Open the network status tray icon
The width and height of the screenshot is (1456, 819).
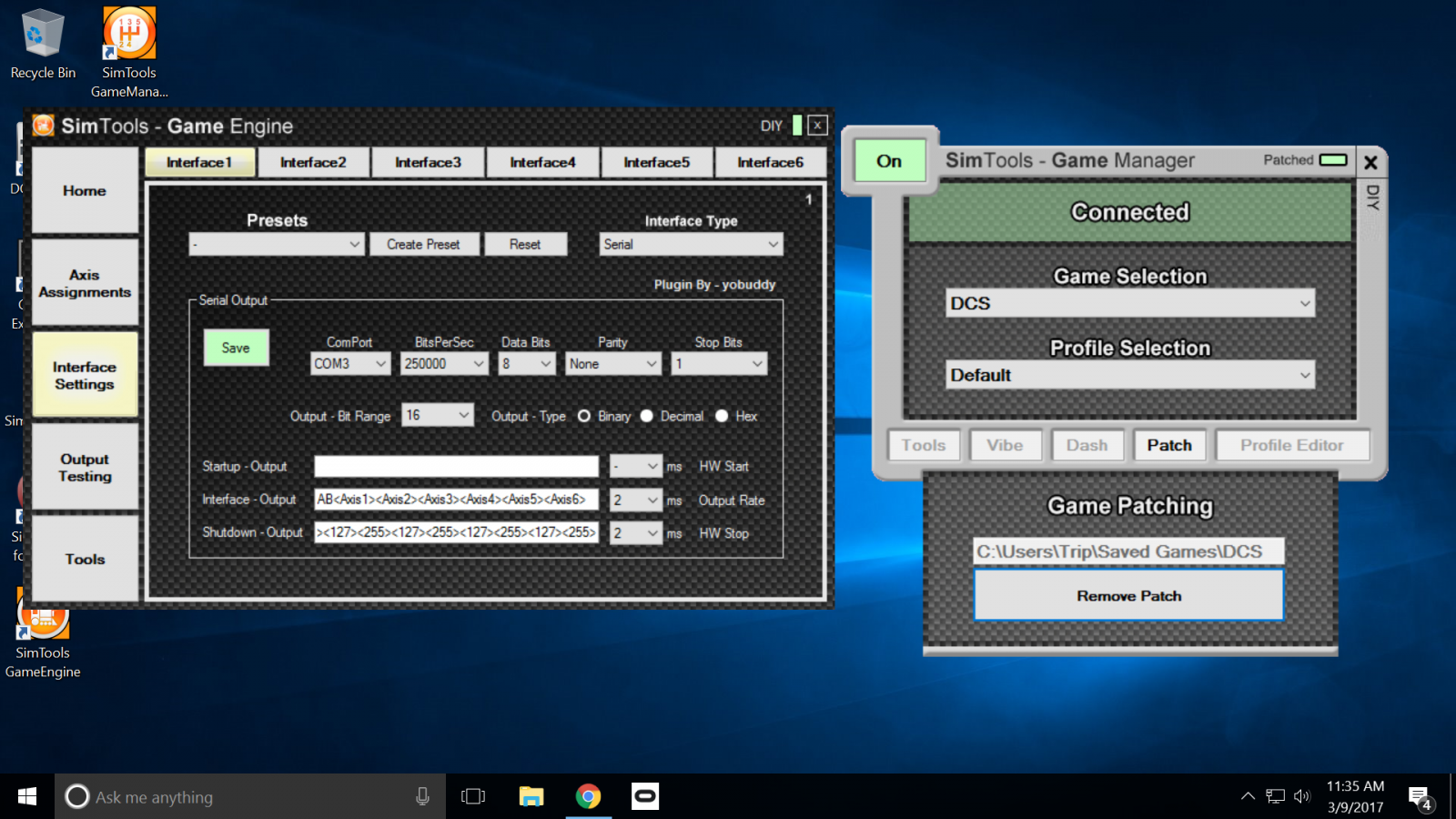pyautogui.click(x=1276, y=796)
